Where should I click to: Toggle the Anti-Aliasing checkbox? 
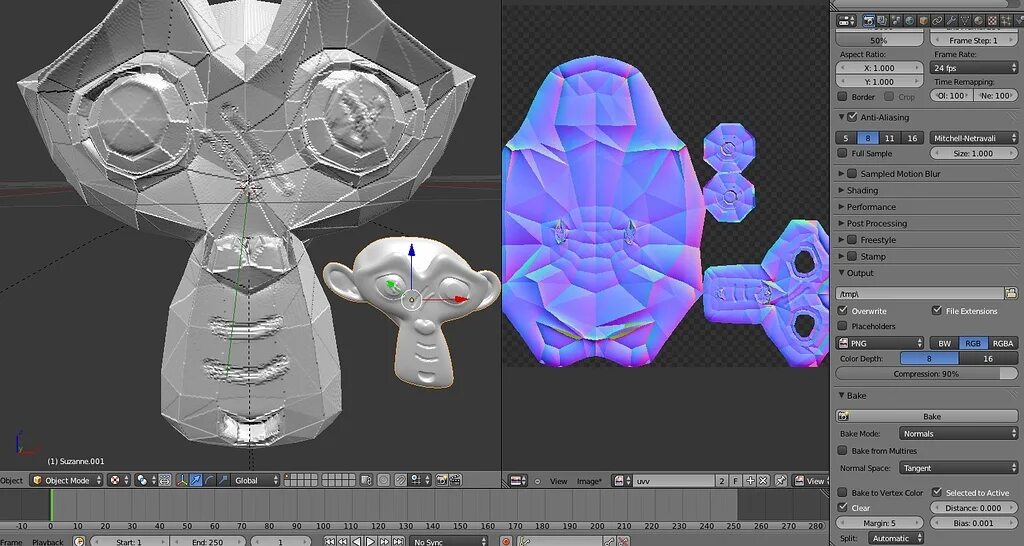pos(852,118)
